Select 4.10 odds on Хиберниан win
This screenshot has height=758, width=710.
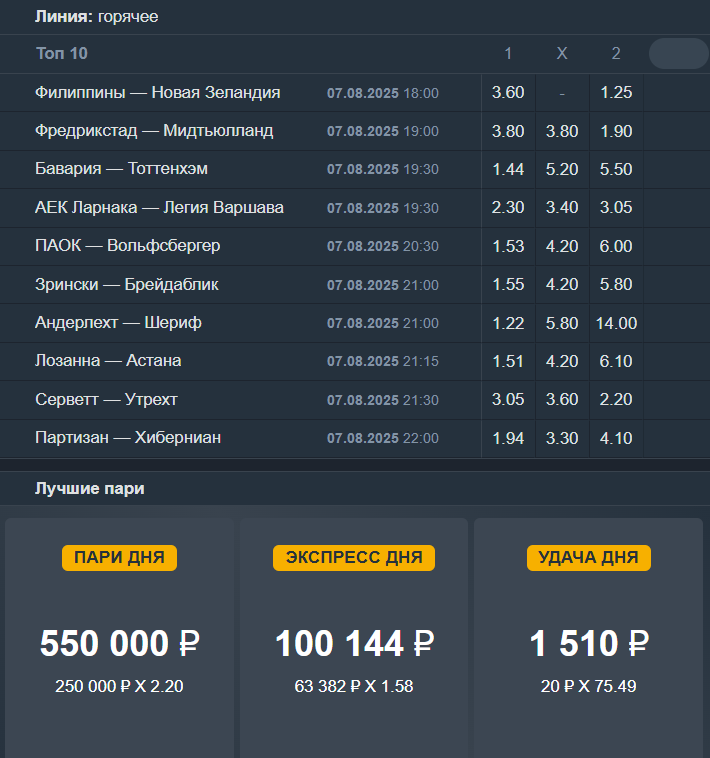point(616,438)
